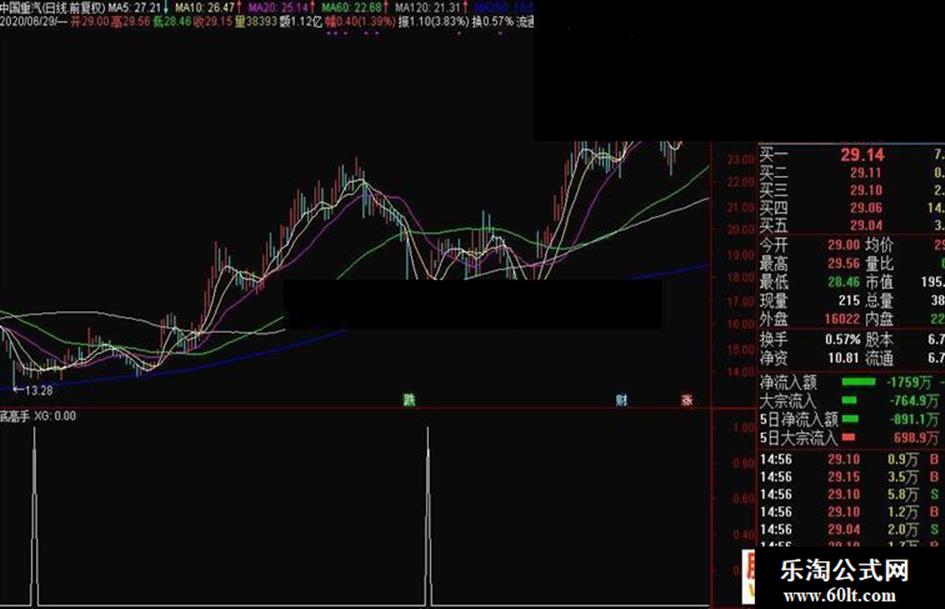Click the 换手 value 0.57% in the quote panel

tap(843, 340)
